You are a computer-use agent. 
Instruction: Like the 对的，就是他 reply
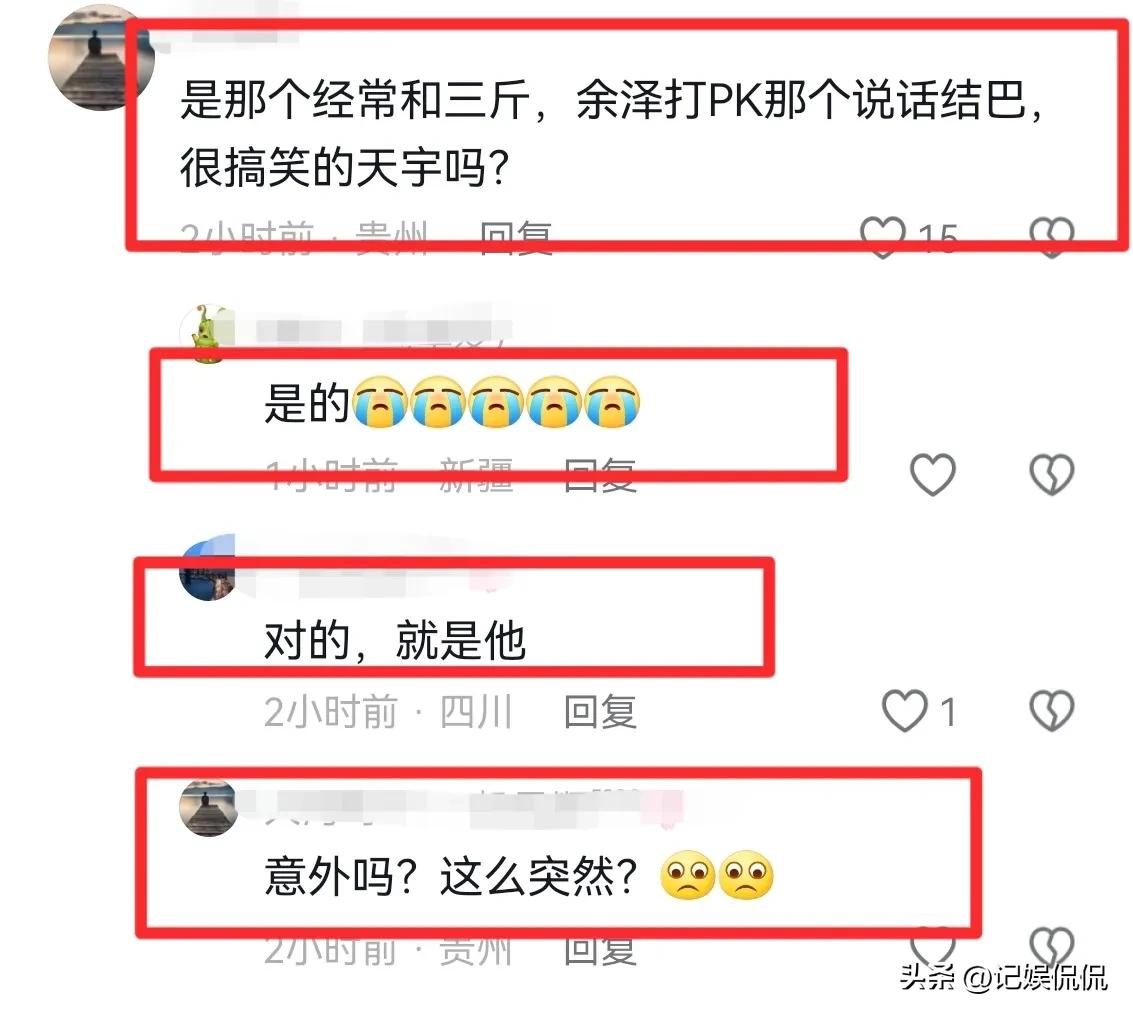pyautogui.click(x=904, y=711)
